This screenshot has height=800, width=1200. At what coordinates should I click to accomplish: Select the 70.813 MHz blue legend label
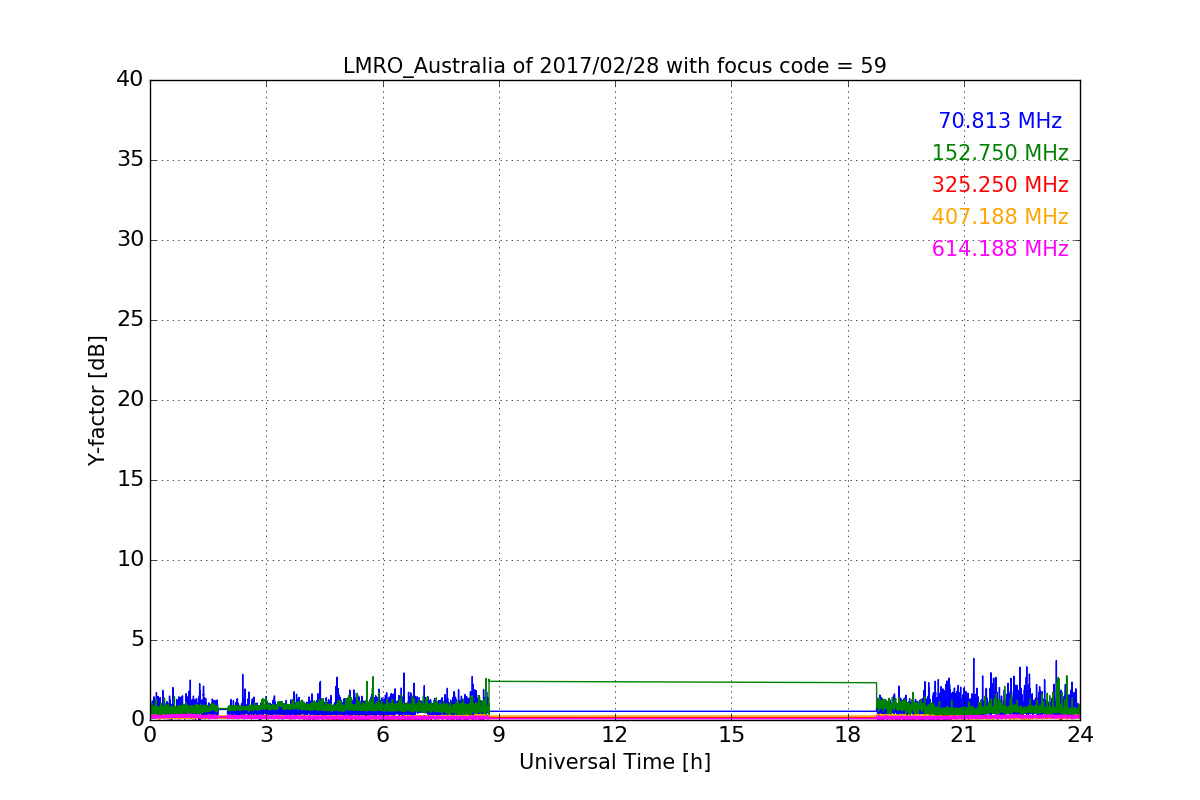coord(999,121)
